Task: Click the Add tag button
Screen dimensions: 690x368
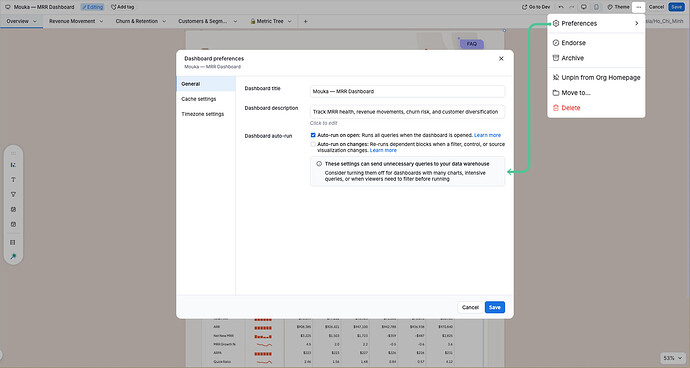Action: tap(123, 7)
